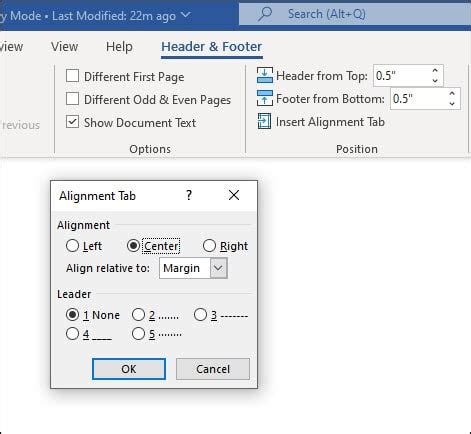
Task: Enable Different Odd & Even Pages
Action: coord(72,99)
